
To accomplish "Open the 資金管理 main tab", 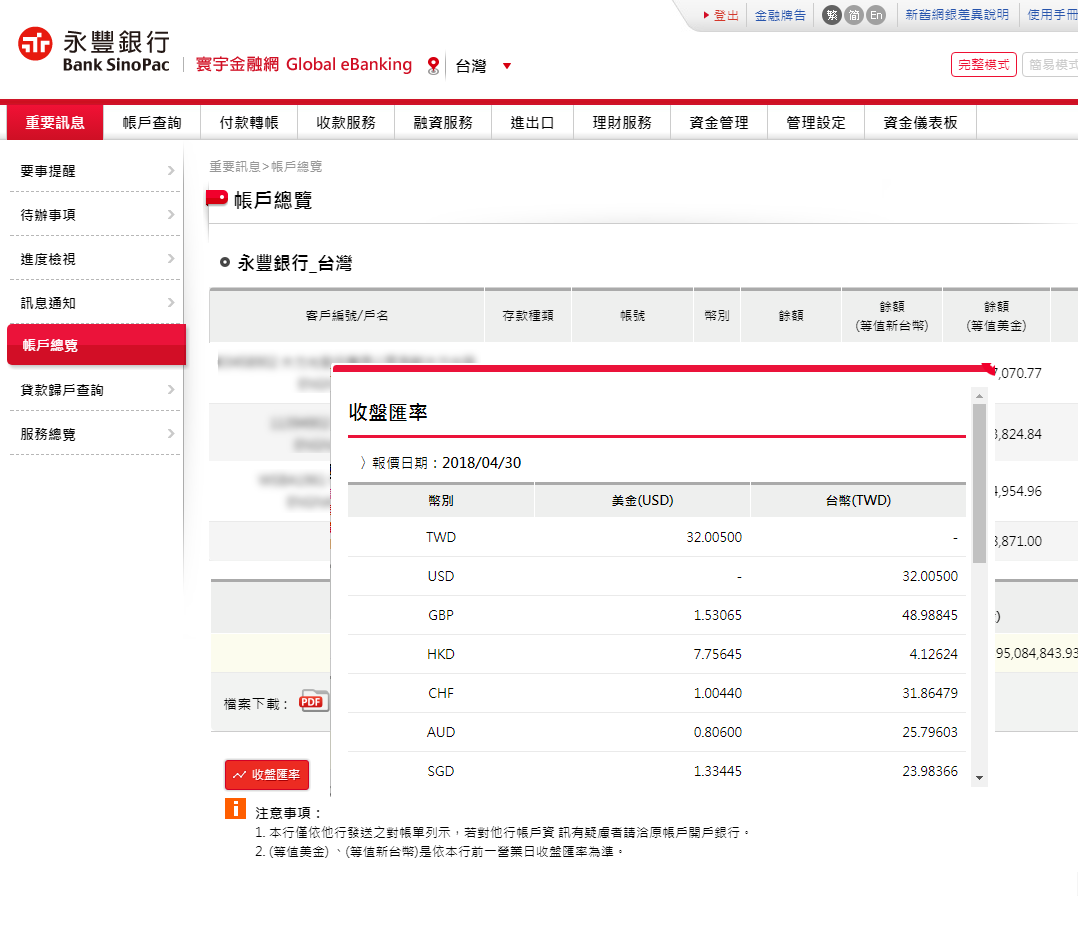I will (719, 122).
